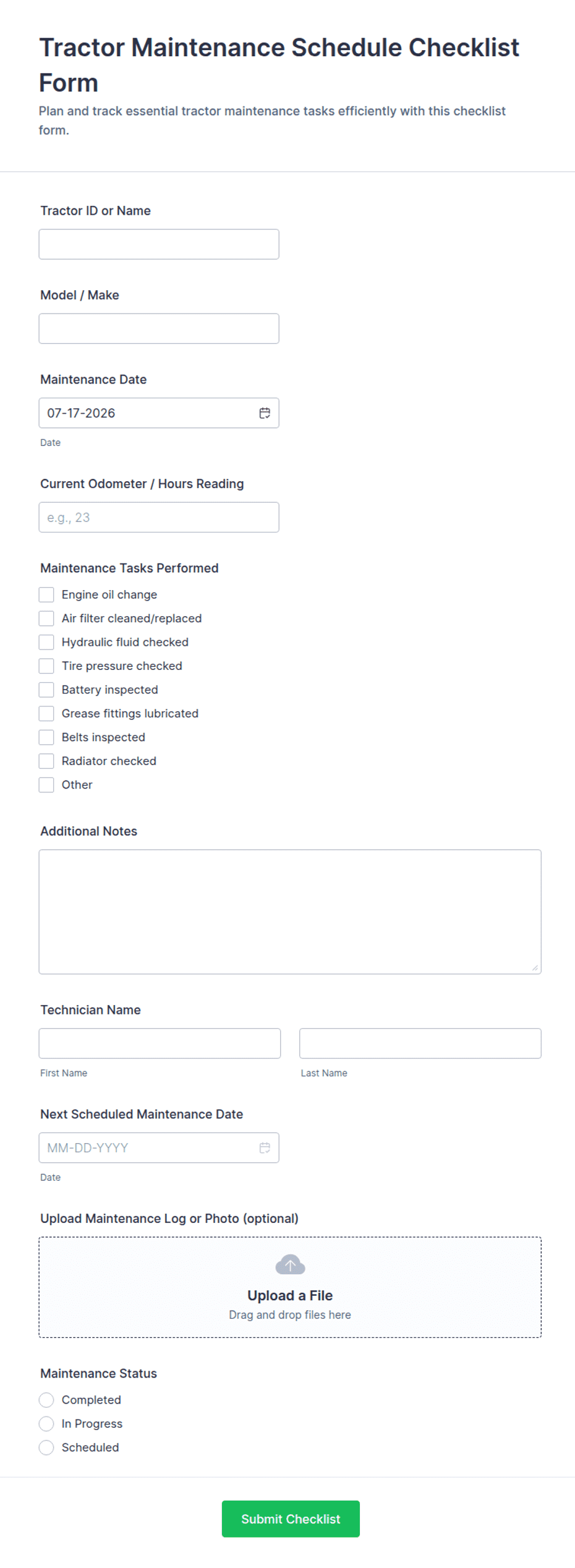The width and height of the screenshot is (575, 1568).
Task: Tick Air filter cleaned/replaced checkbox
Action: (x=46, y=619)
